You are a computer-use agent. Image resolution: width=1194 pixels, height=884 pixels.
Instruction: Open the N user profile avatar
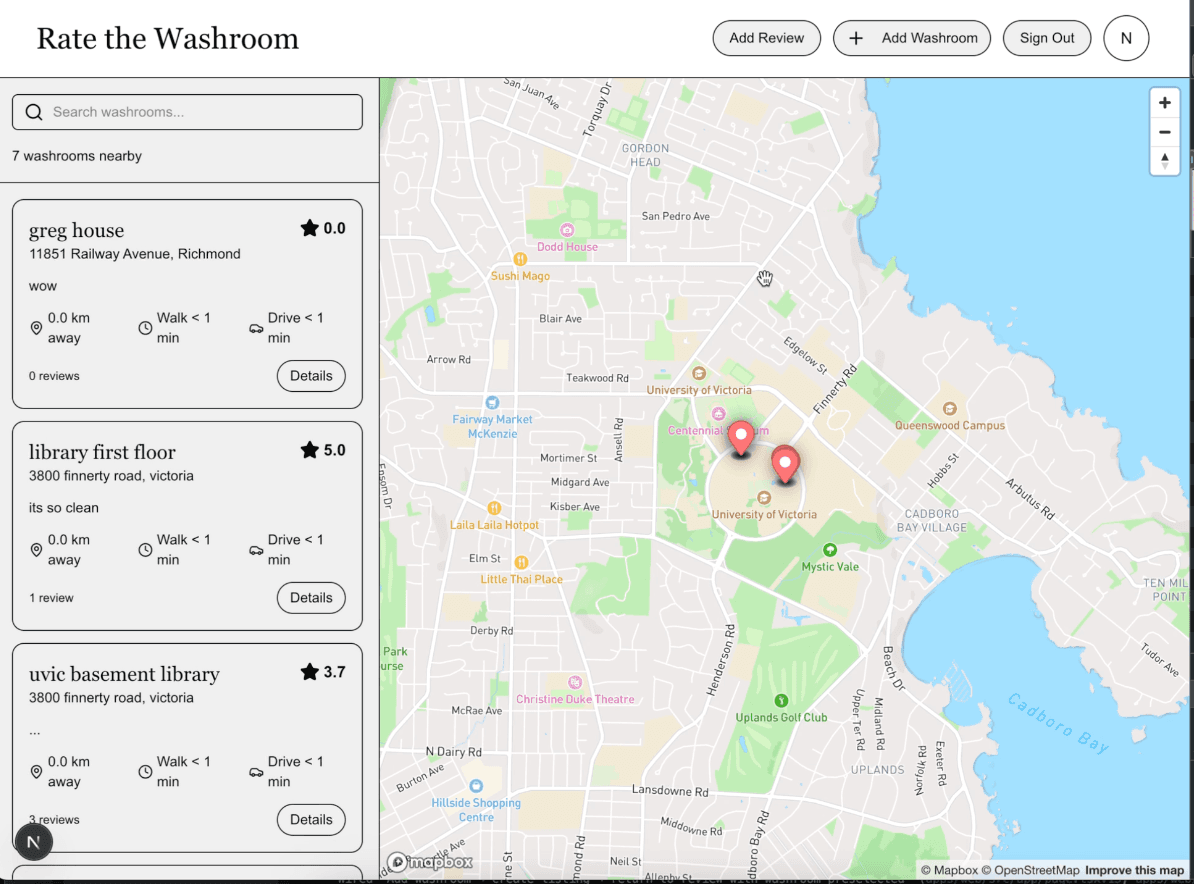pyautogui.click(x=1126, y=38)
